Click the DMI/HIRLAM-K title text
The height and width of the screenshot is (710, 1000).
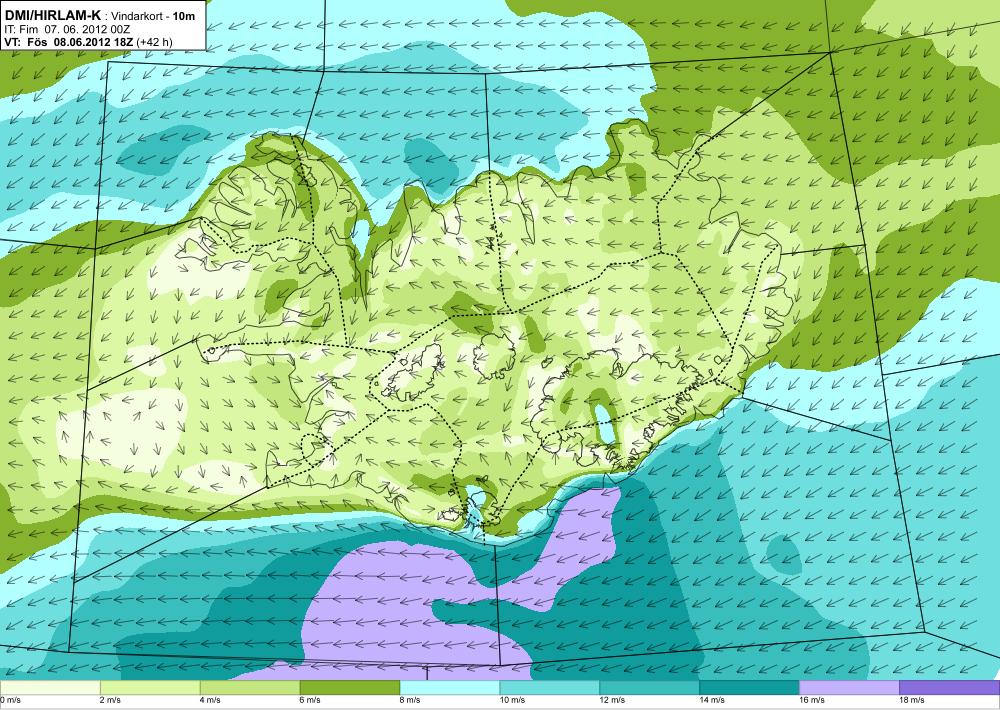[52, 15]
